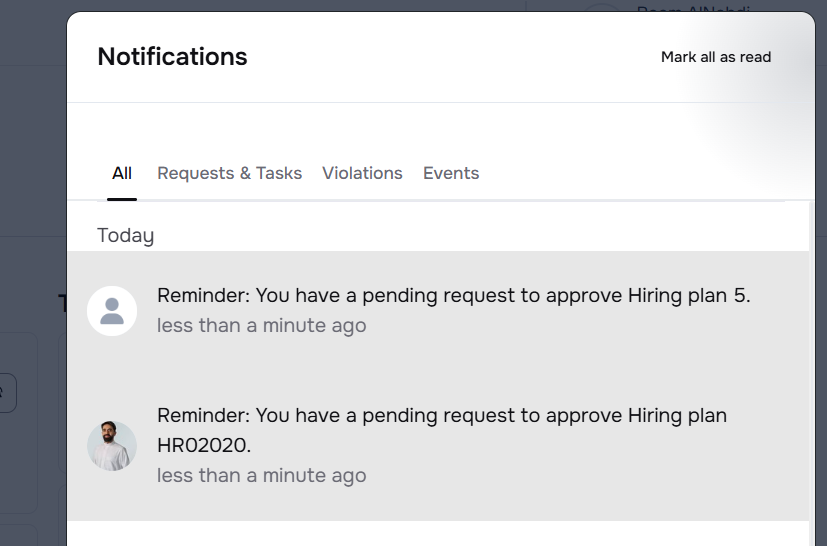Click the Today section label
Screen dimensions: 827x546
pyautogui.click(x=126, y=236)
